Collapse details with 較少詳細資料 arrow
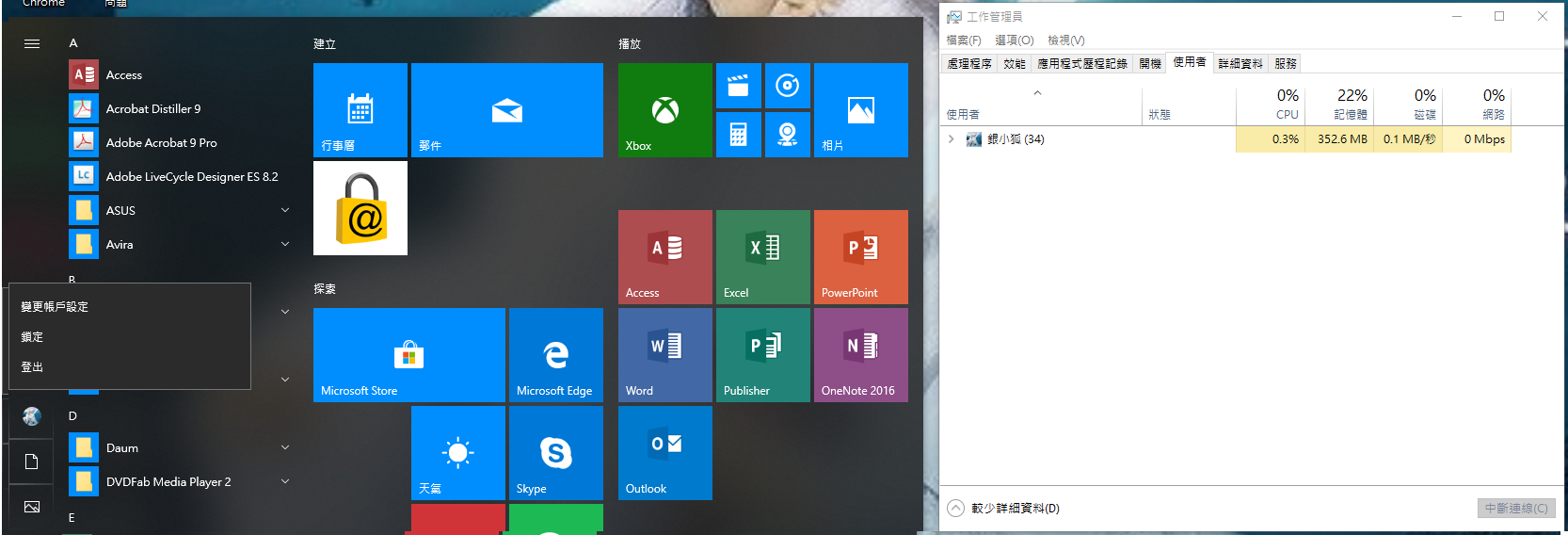 tap(955, 508)
